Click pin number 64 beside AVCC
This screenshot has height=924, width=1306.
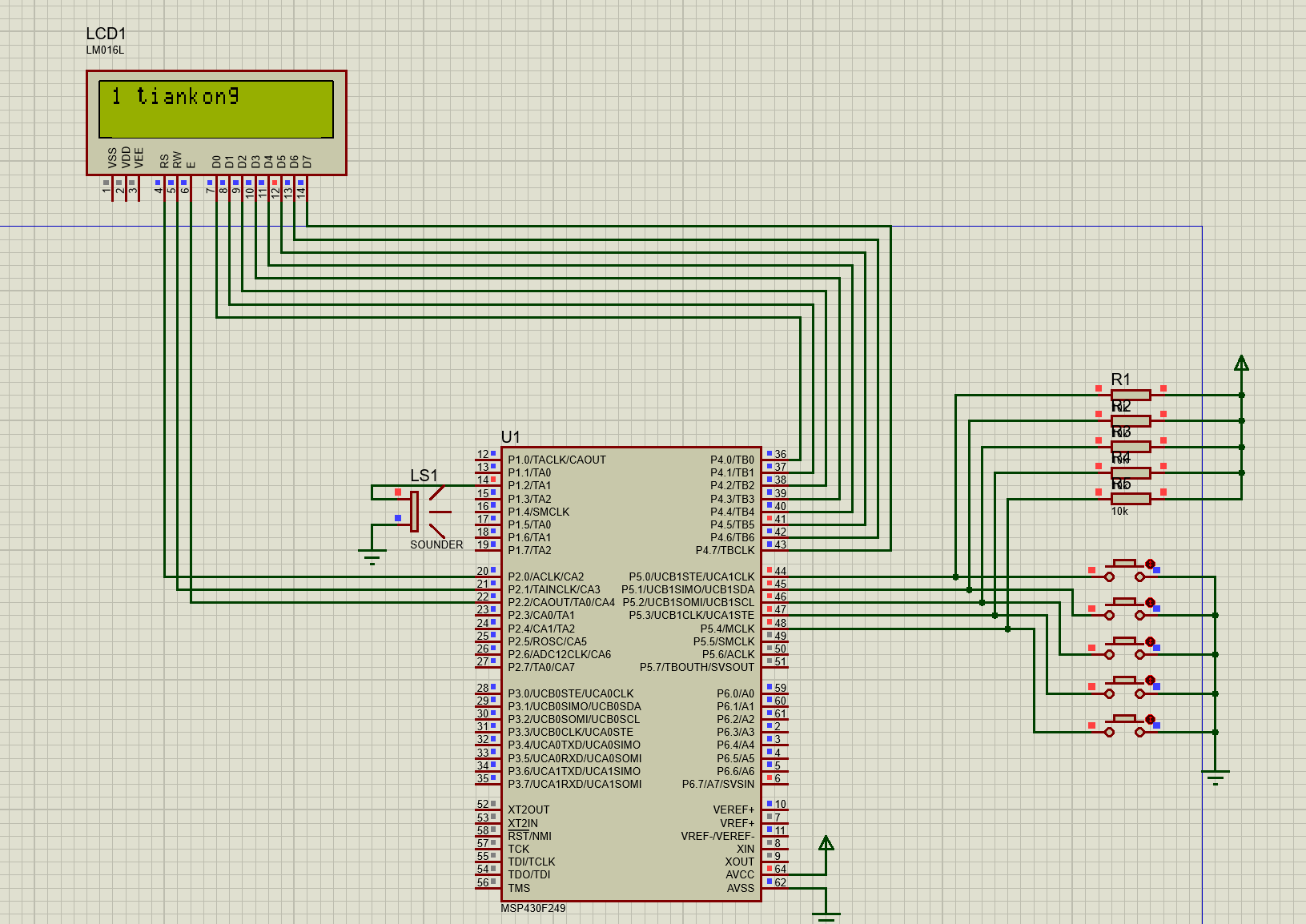(x=780, y=869)
